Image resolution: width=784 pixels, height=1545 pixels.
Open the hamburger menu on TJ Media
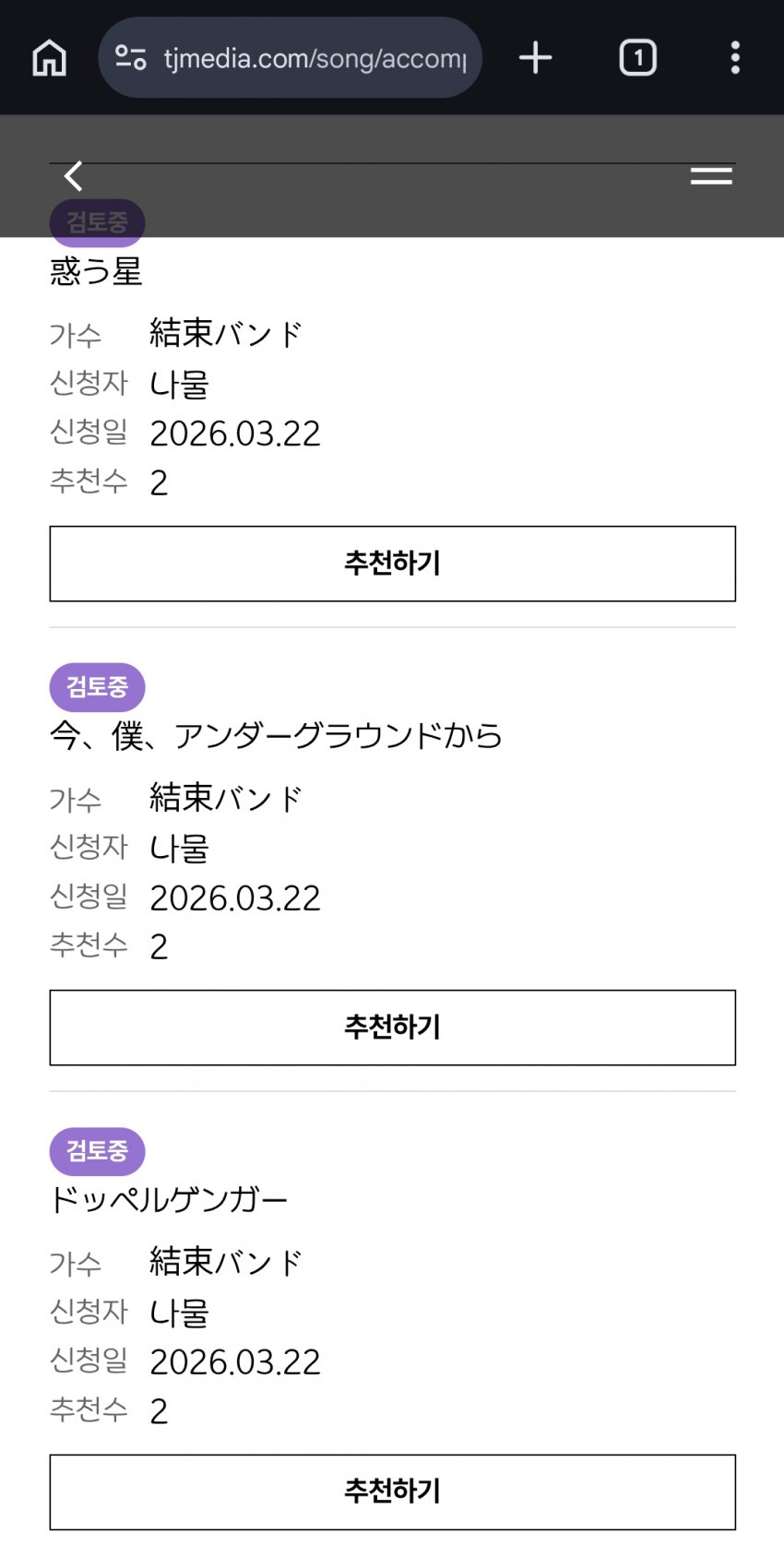[711, 175]
